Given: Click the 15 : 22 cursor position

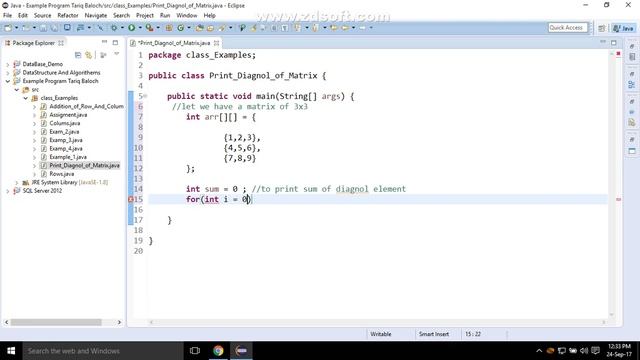Looking at the screenshot, I should pyautogui.click(x=473, y=334).
